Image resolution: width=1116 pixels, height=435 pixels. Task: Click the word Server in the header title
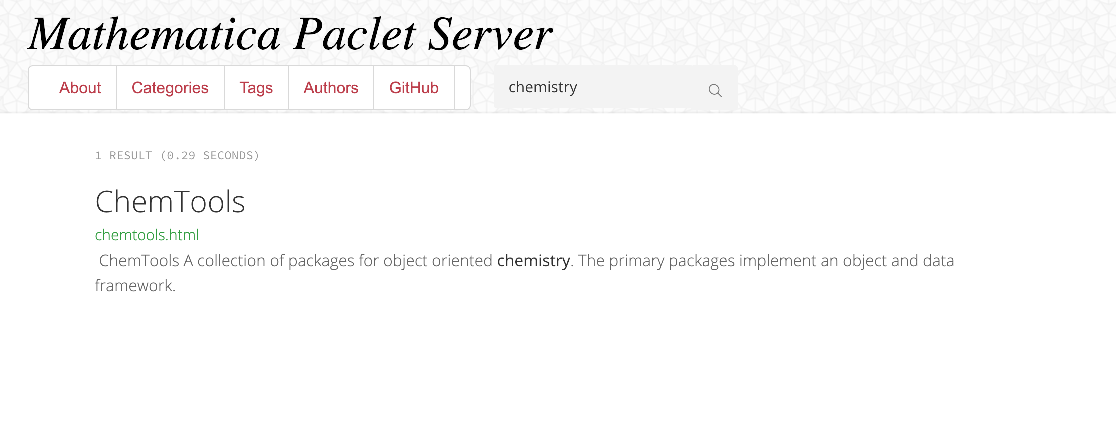pyautogui.click(x=490, y=33)
